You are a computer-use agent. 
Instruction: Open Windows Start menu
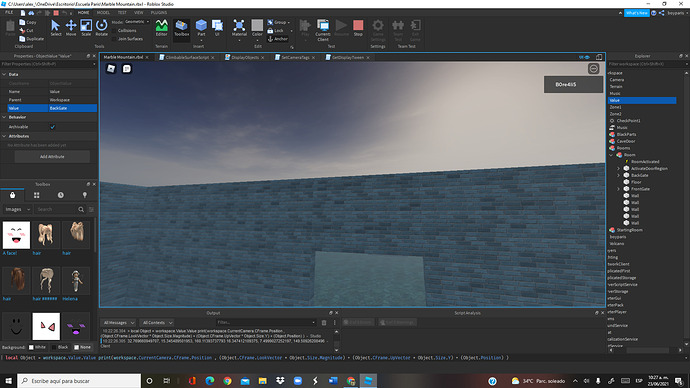tap(8, 381)
